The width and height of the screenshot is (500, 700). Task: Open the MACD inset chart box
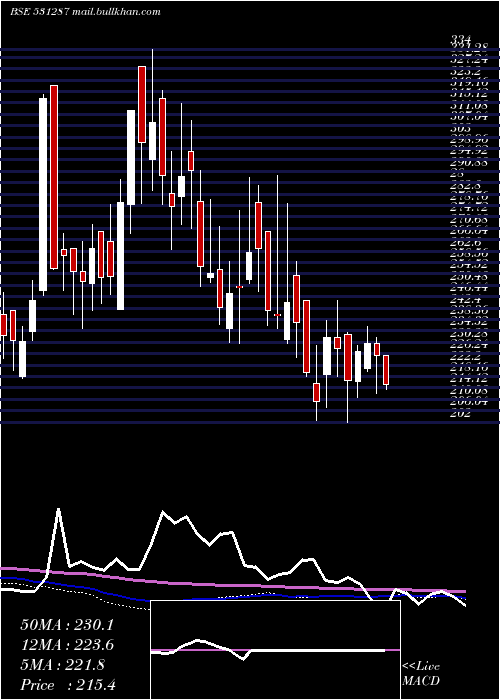pos(275,650)
